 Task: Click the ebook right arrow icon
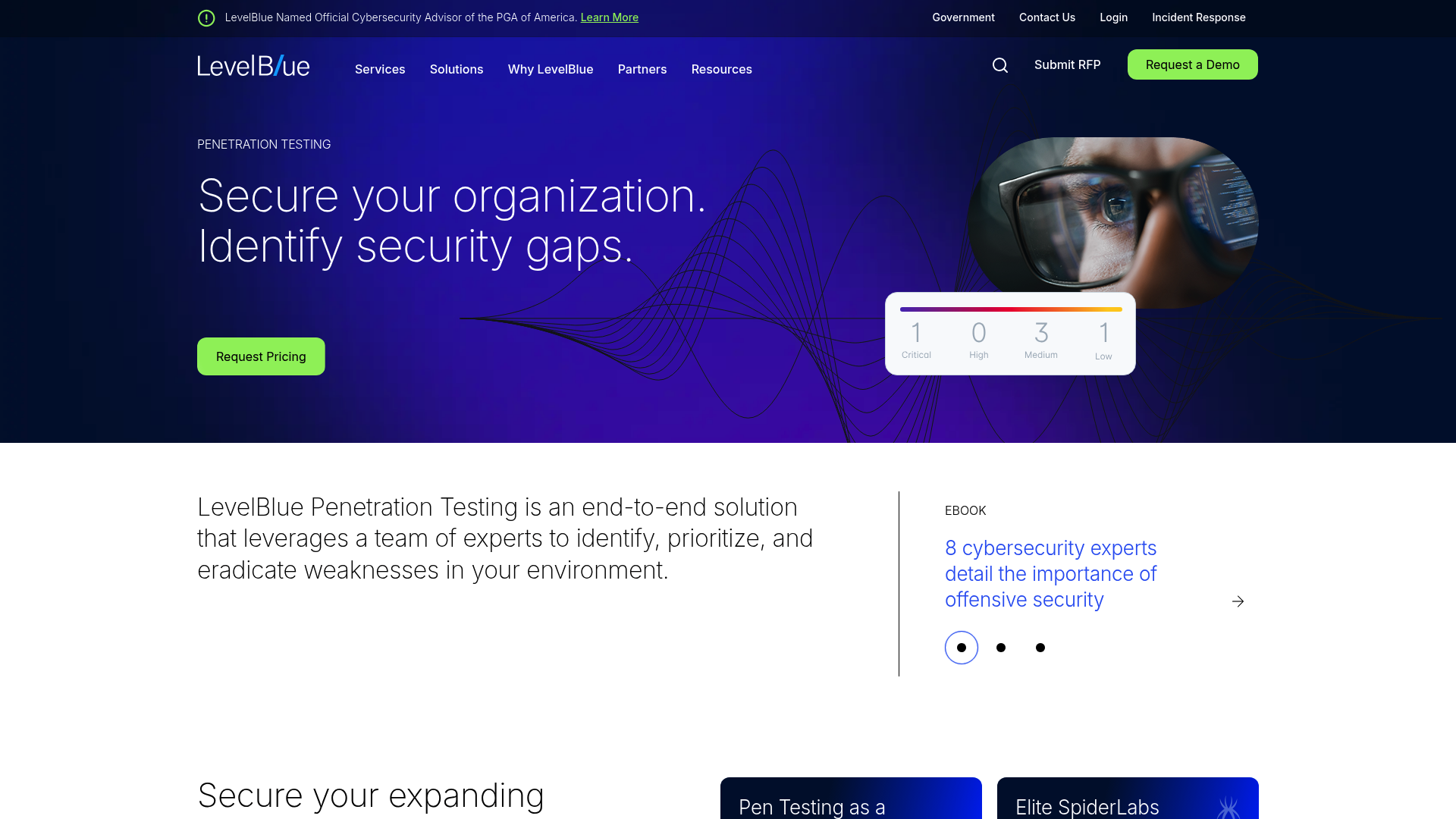[1238, 601]
